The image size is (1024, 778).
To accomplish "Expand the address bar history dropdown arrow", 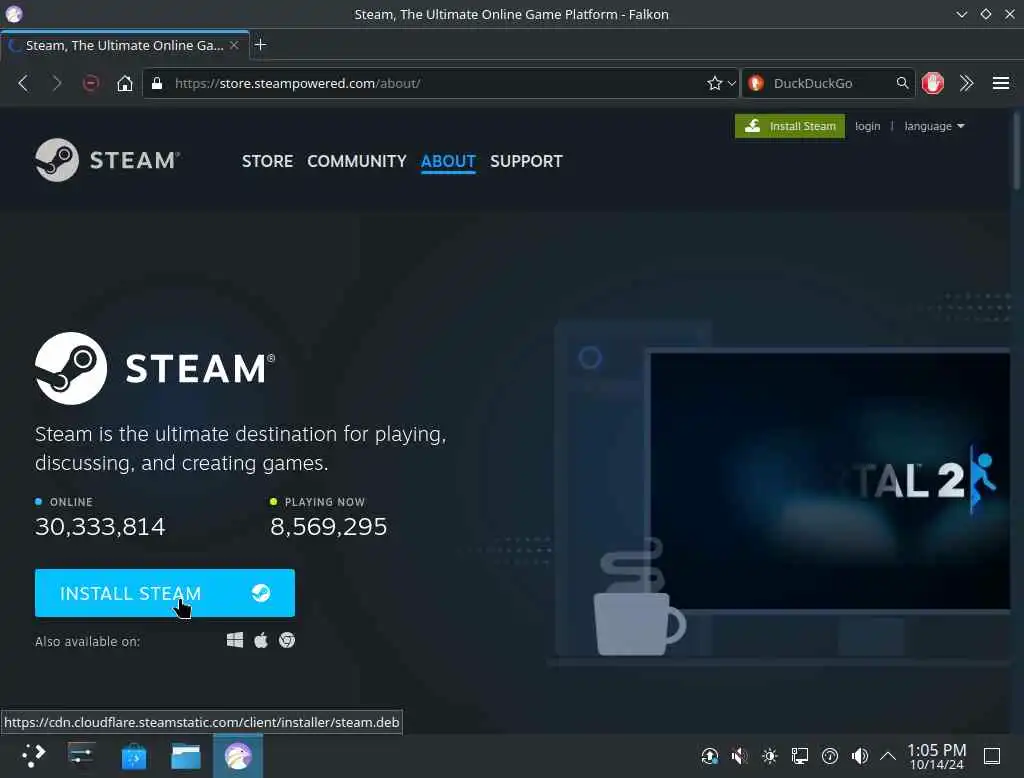I will [x=731, y=84].
